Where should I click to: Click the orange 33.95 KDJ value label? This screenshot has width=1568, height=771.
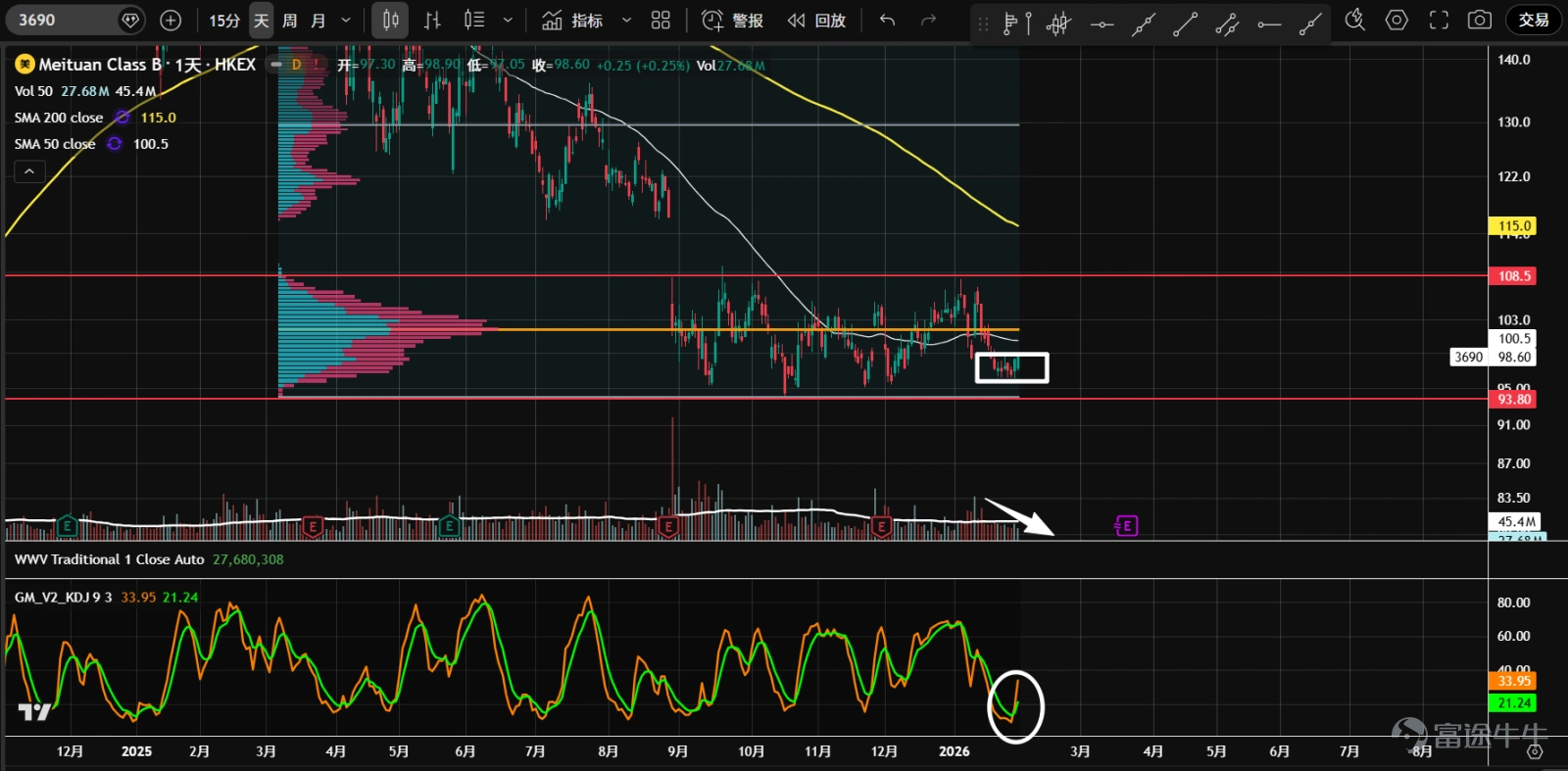pyautogui.click(x=1513, y=681)
